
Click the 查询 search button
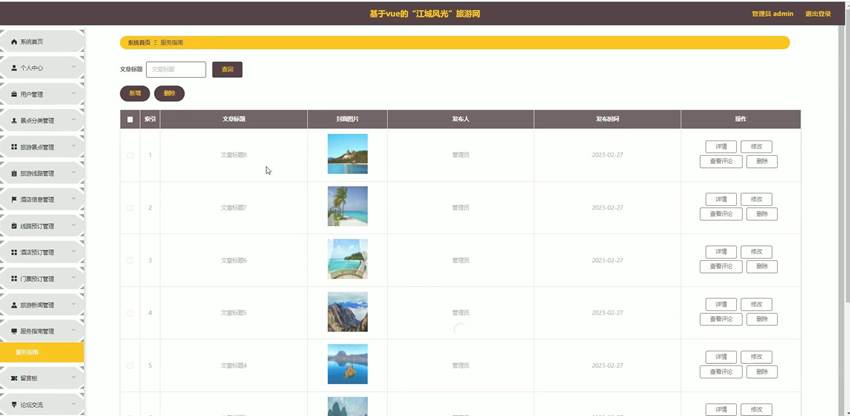[227, 69]
